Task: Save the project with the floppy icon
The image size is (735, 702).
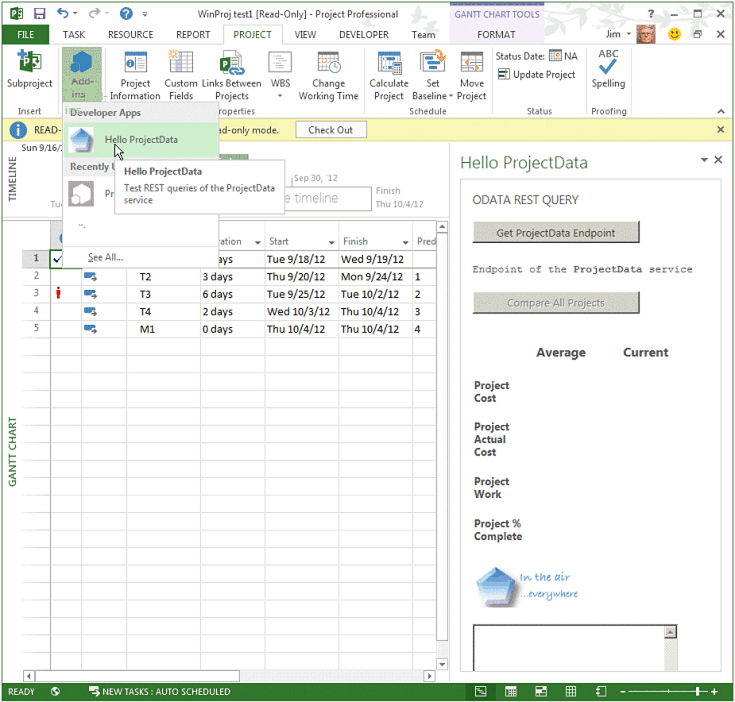Action: click(x=39, y=14)
